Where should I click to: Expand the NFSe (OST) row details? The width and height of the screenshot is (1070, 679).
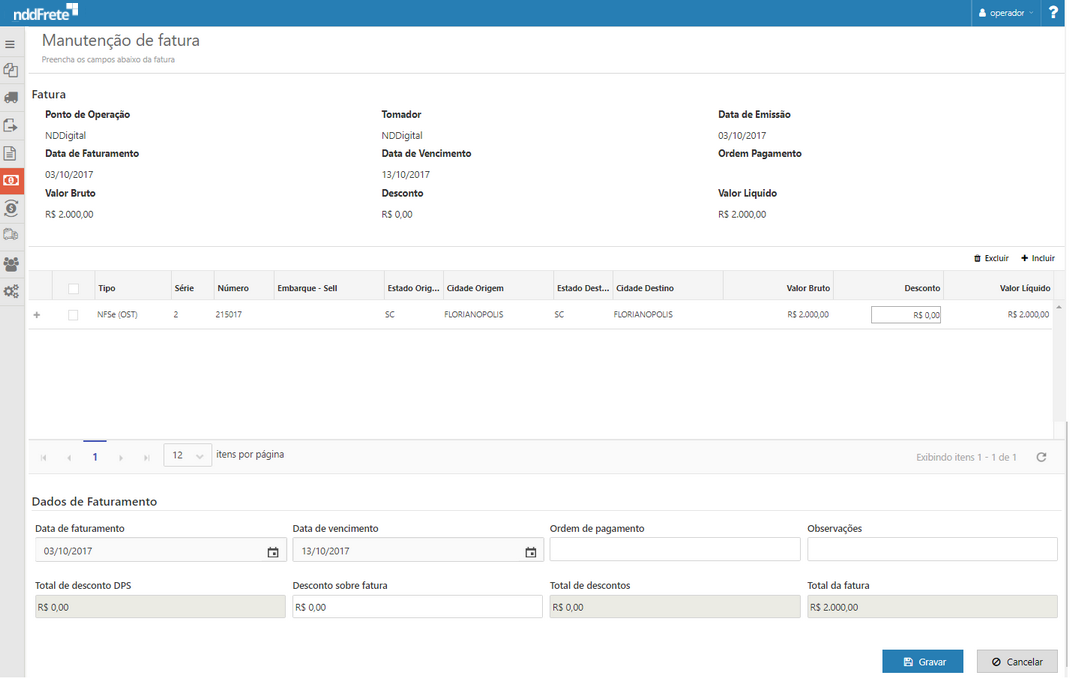[x=37, y=315]
